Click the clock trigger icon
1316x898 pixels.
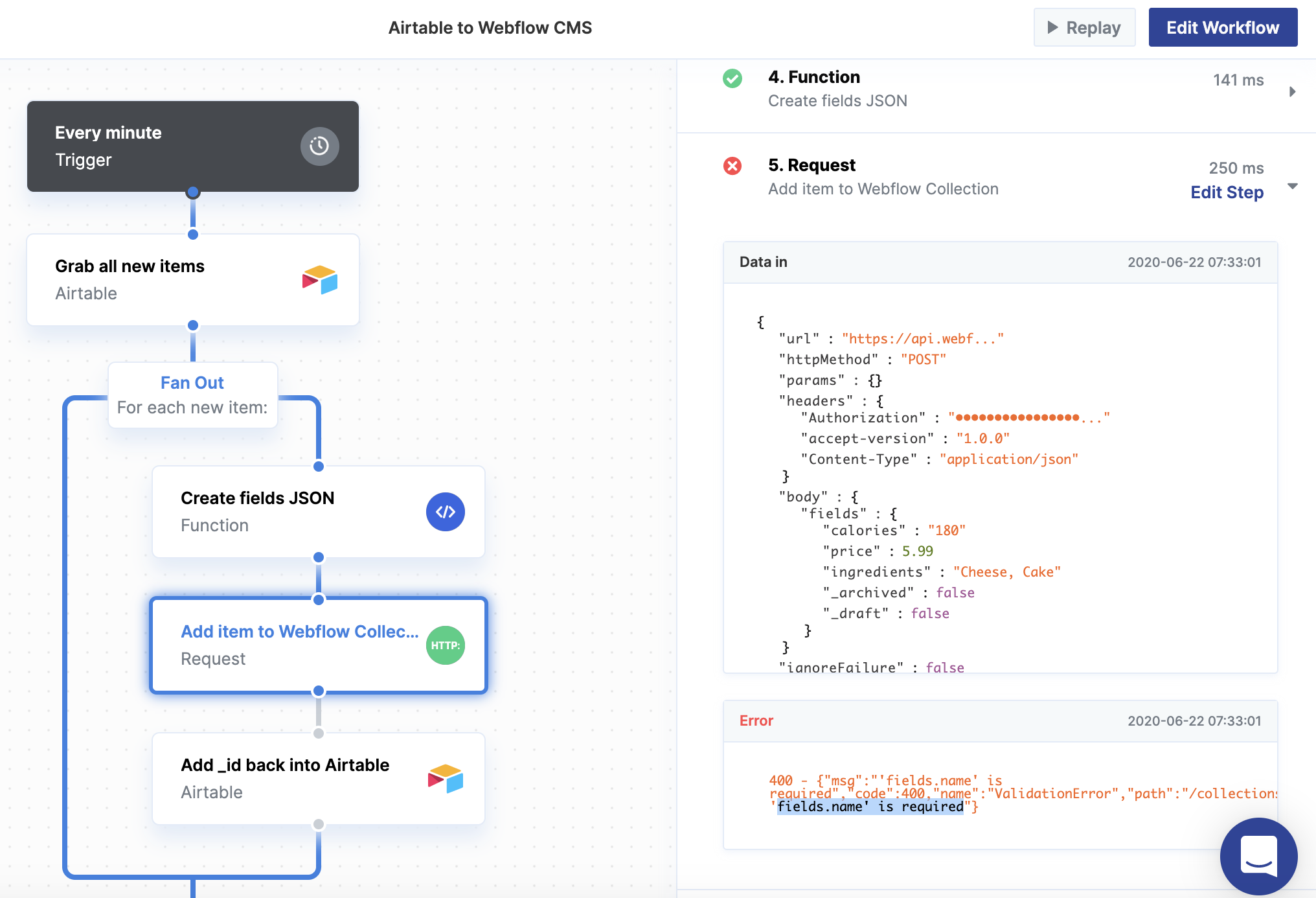click(319, 146)
